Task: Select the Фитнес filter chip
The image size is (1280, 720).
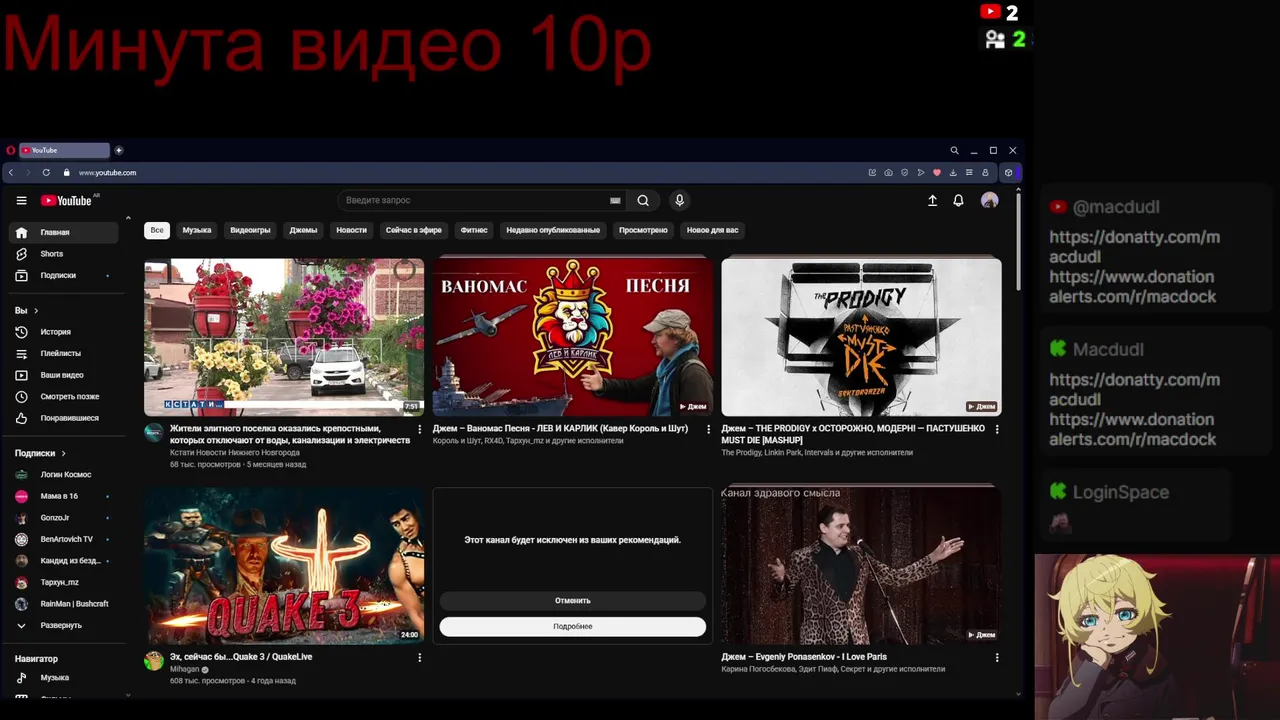Action: click(474, 230)
